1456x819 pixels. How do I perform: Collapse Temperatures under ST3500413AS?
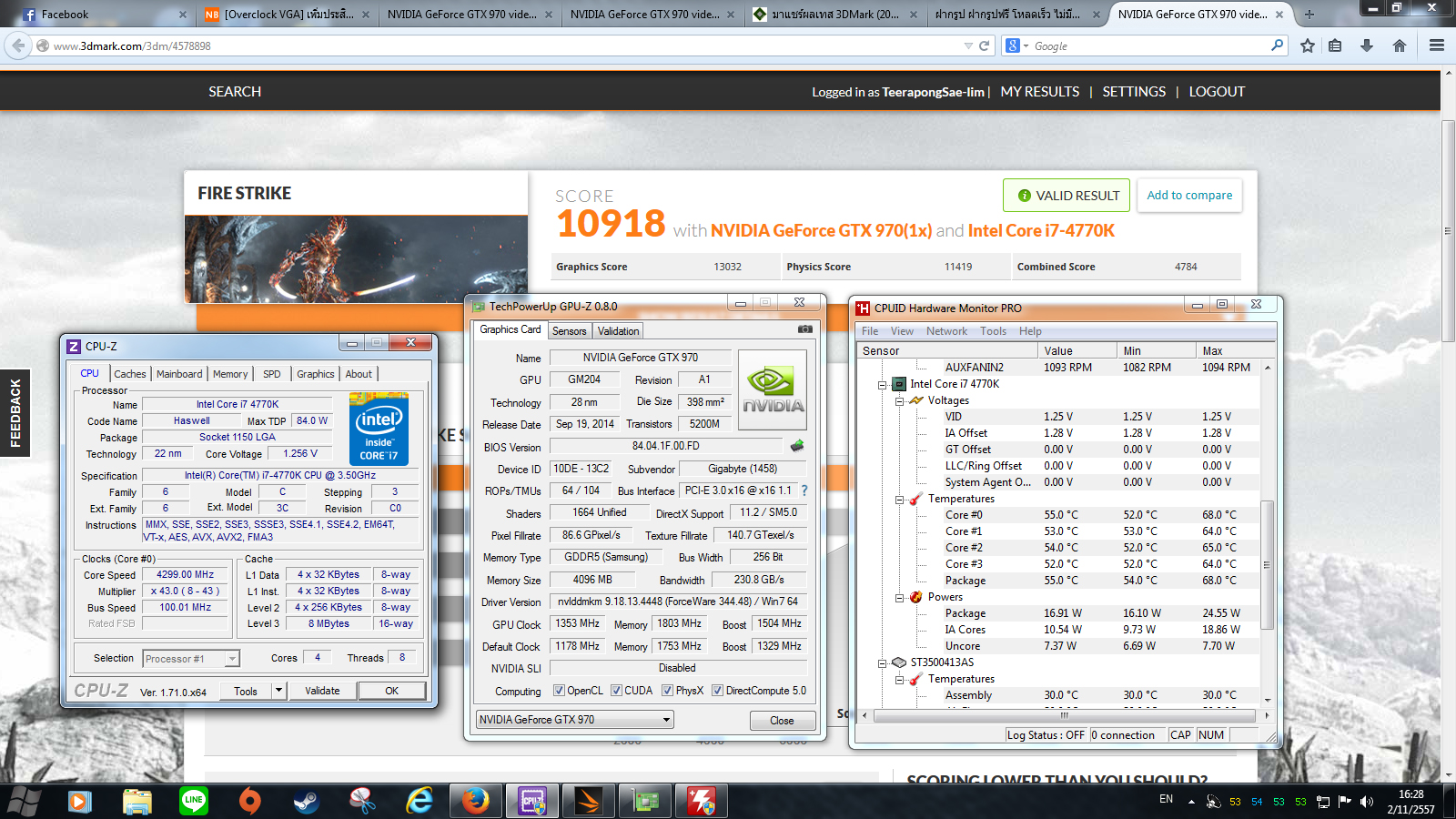click(898, 679)
